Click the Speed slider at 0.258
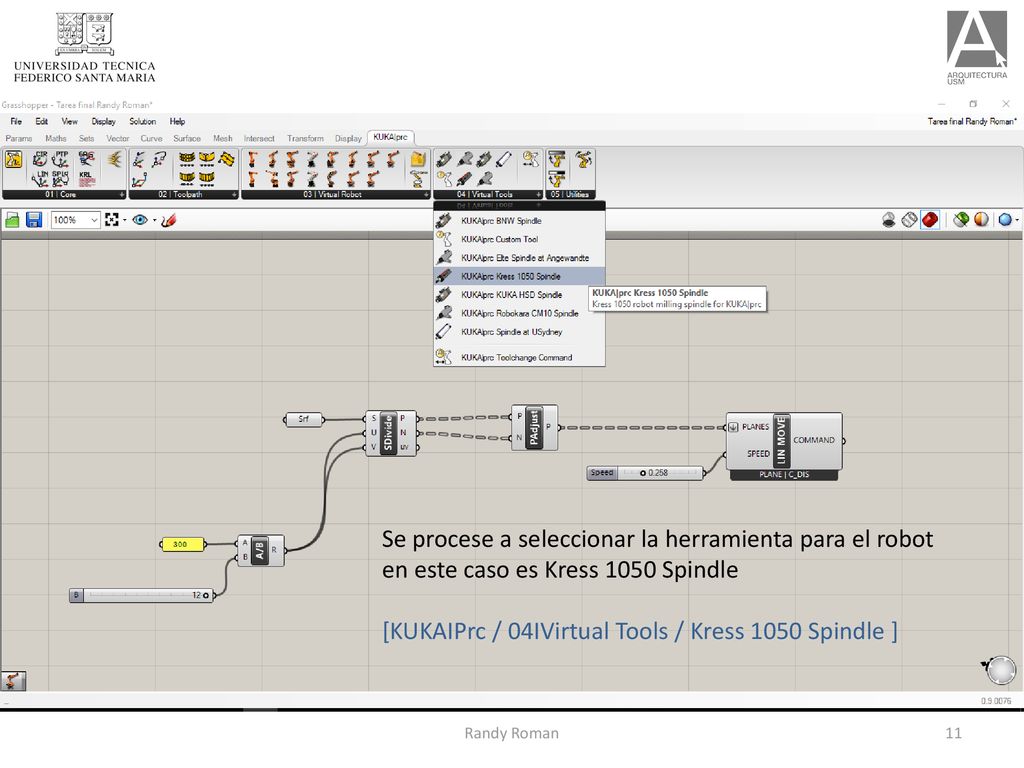 [645, 472]
